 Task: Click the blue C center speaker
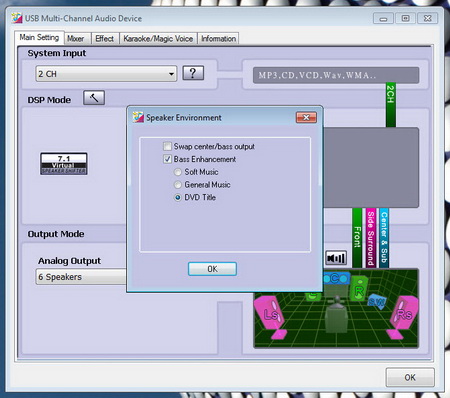pos(336,278)
